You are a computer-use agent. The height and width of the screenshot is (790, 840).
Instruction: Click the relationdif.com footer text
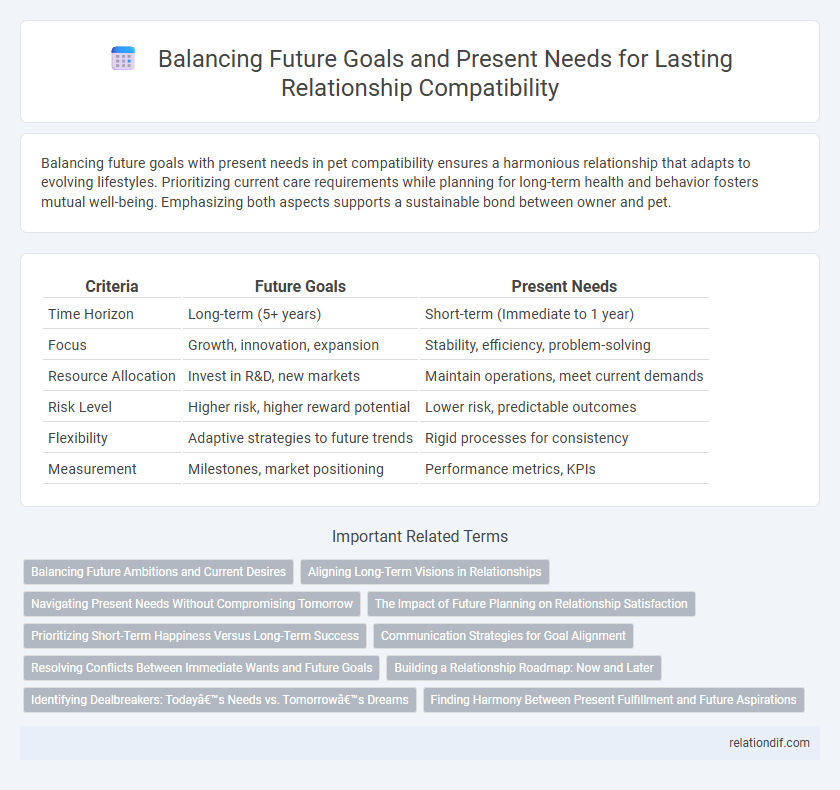point(772,743)
